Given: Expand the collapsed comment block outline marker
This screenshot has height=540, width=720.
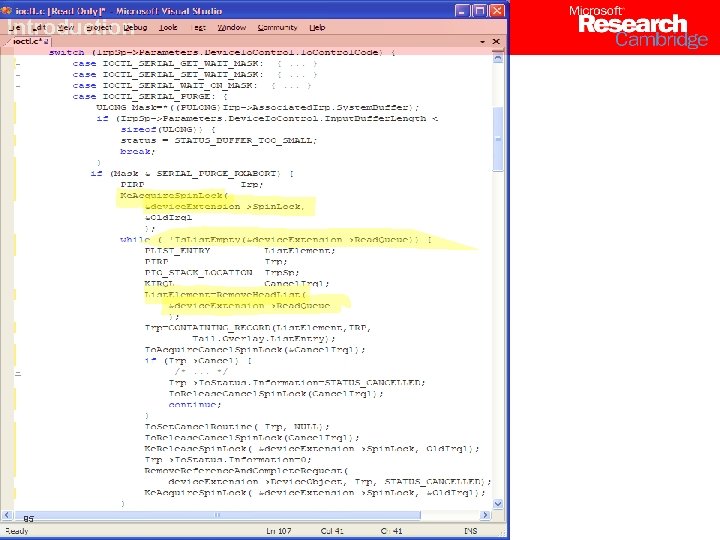Looking at the screenshot, I should point(18,373).
